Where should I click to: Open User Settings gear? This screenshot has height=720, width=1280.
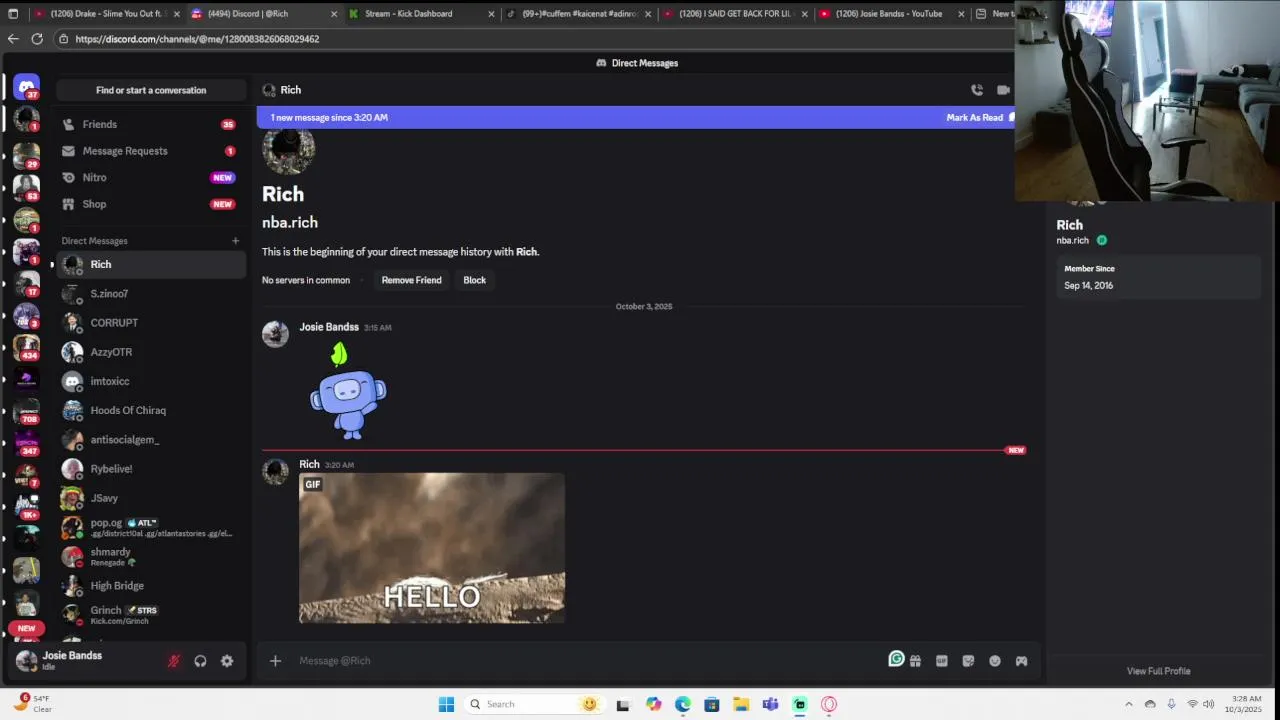pyautogui.click(x=227, y=661)
